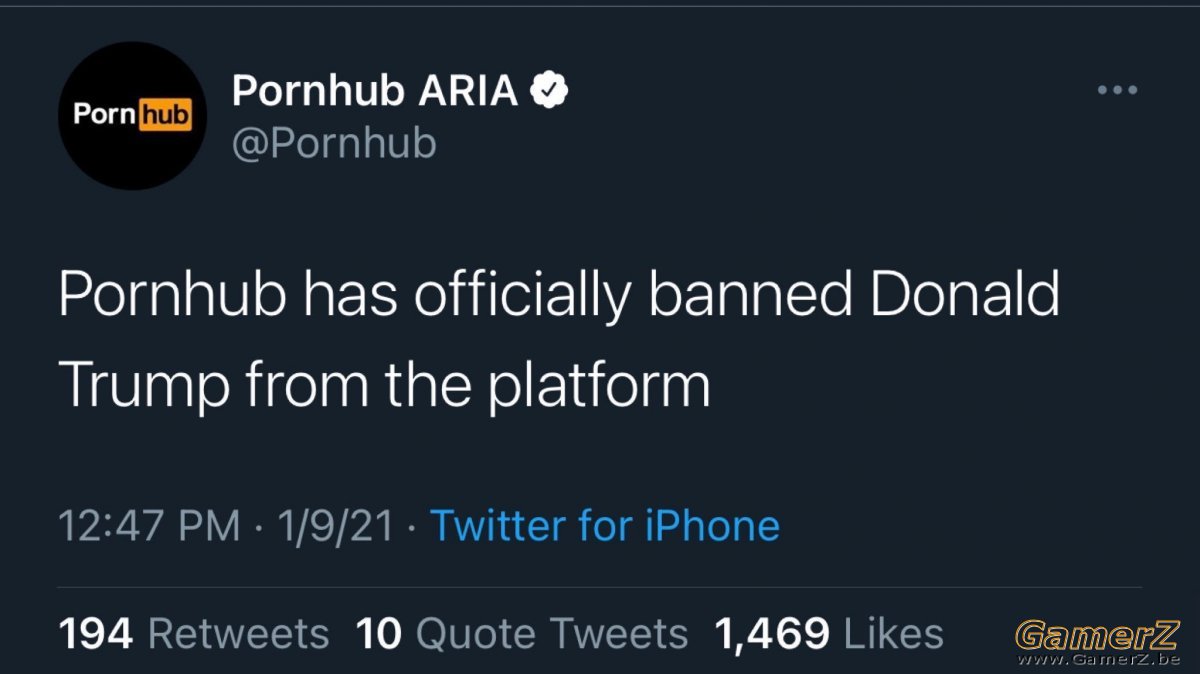This screenshot has height=674, width=1200.
Task: Select the line Trump from the platform
Action: tap(385, 387)
